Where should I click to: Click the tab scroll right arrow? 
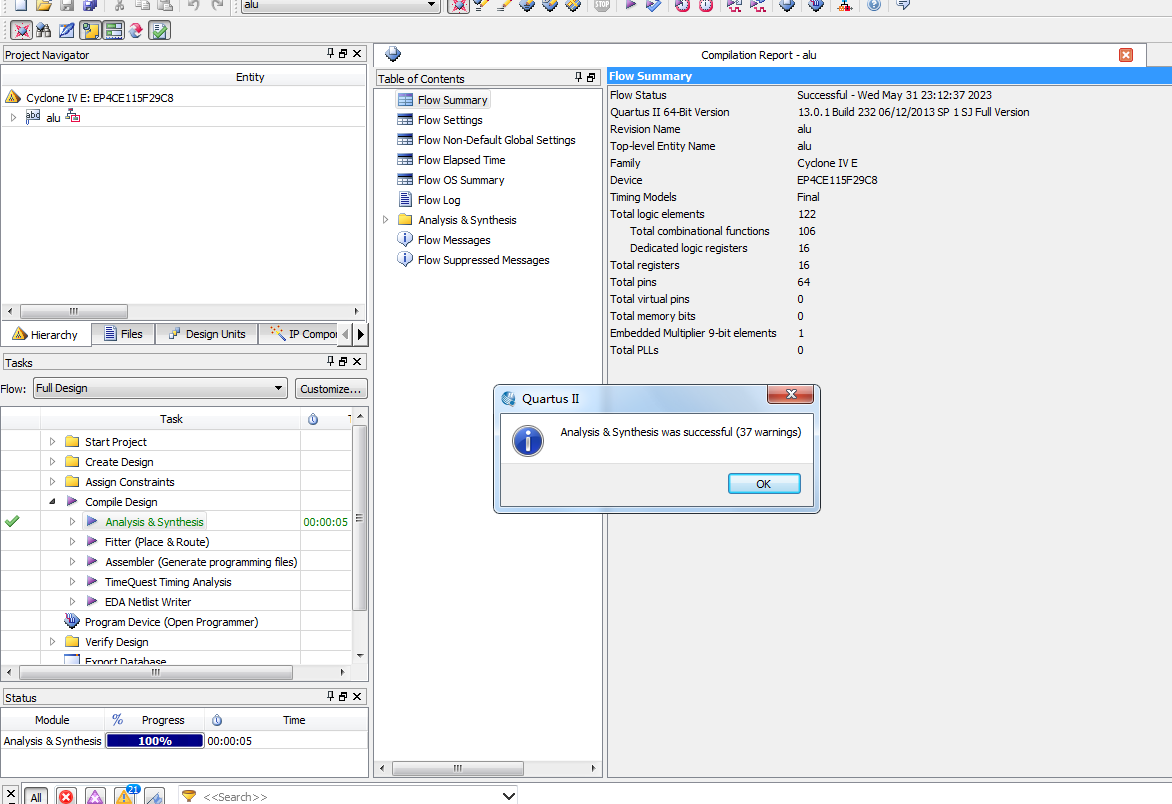360,334
